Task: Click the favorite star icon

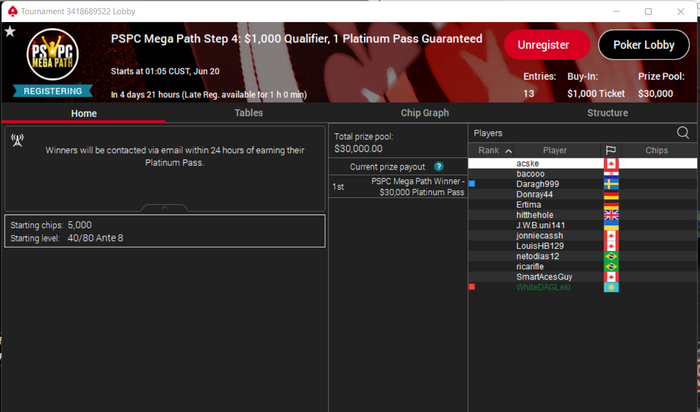Action: tap(10, 31)
